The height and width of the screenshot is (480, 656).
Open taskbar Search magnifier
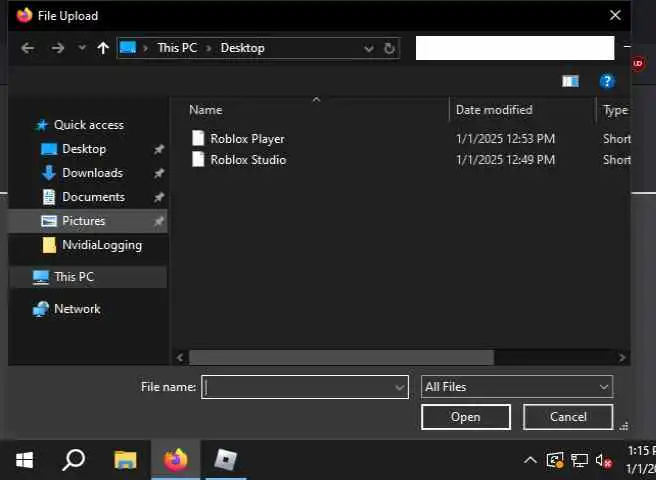coord(74,460)
